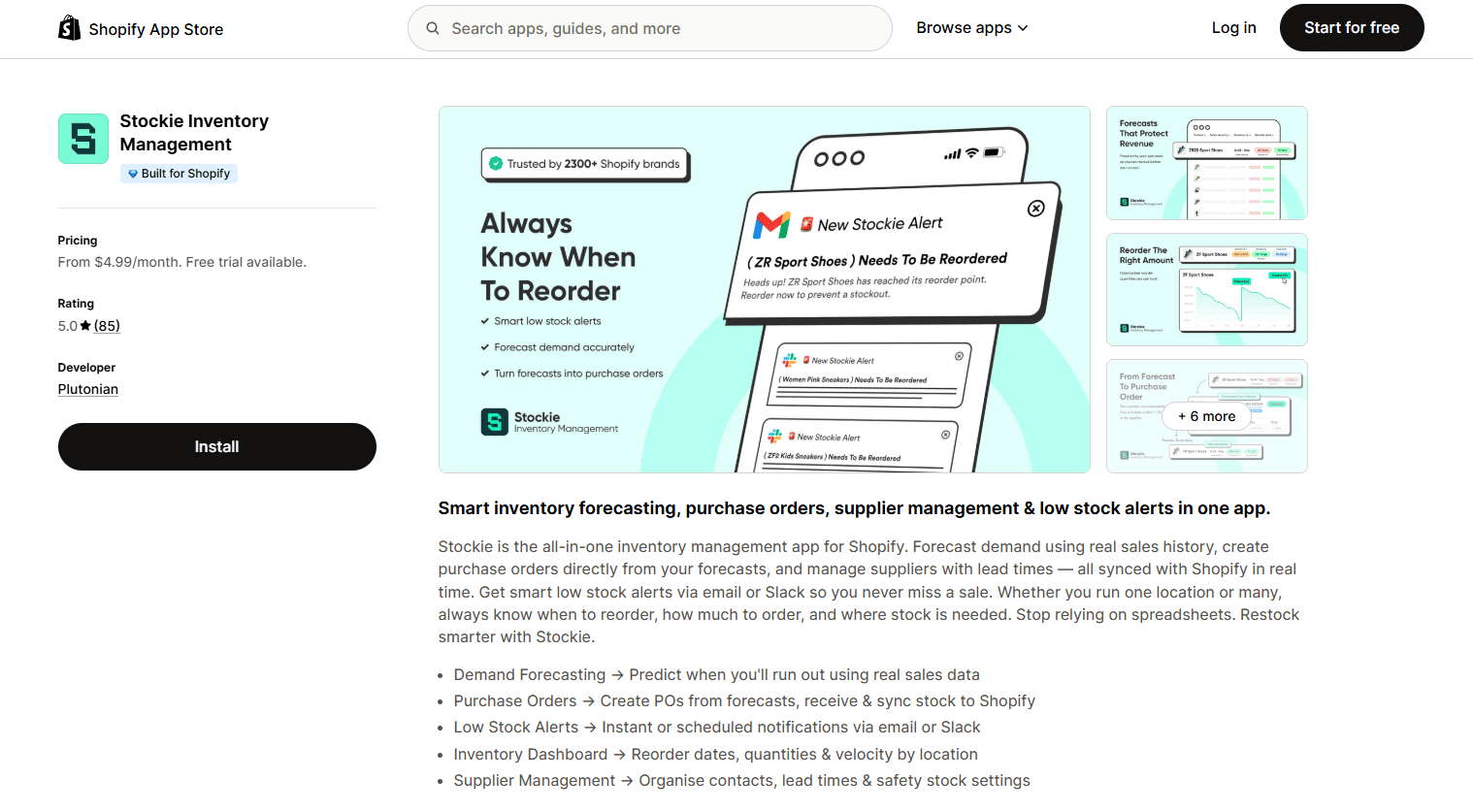The height and width of the screenshot is (812, 1473).
Task: Open the main Always Know When To Reorder image
Action: (765, 289)
